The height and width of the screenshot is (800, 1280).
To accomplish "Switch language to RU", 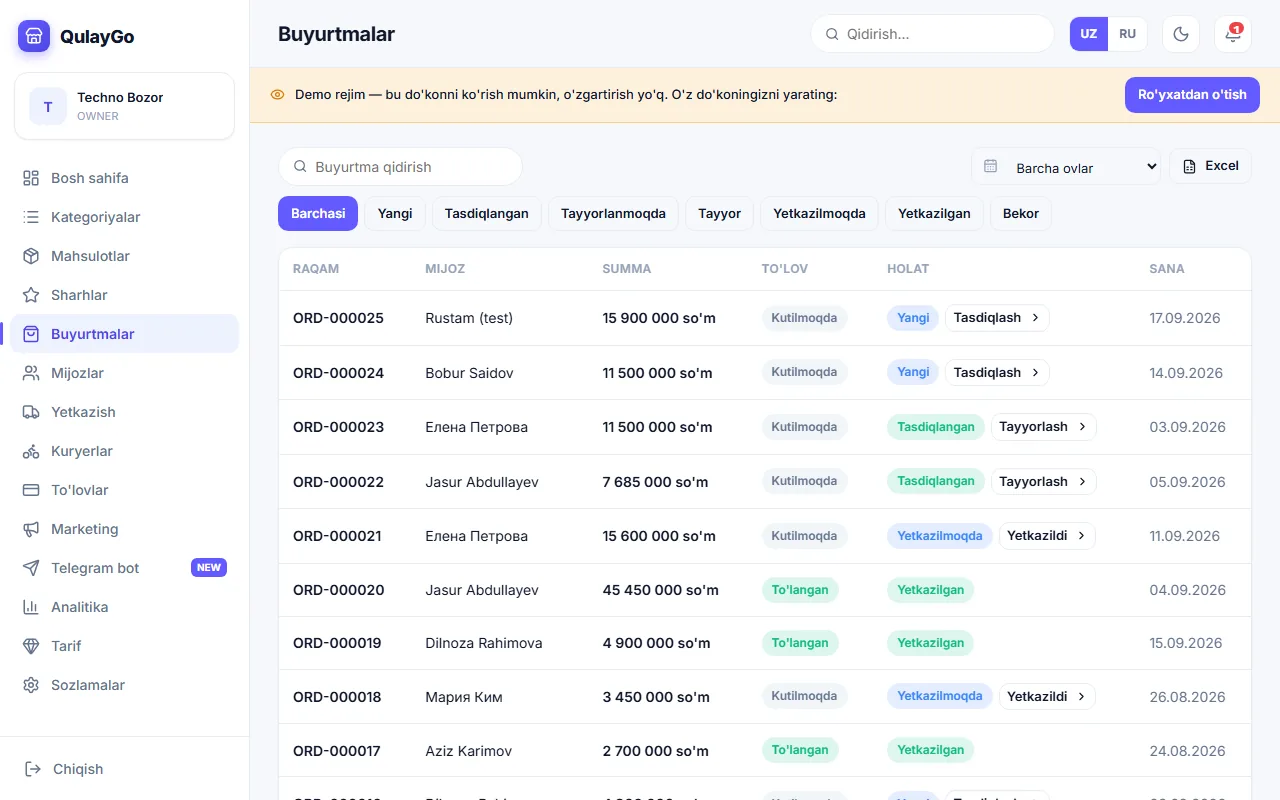I will [1128, 34].
